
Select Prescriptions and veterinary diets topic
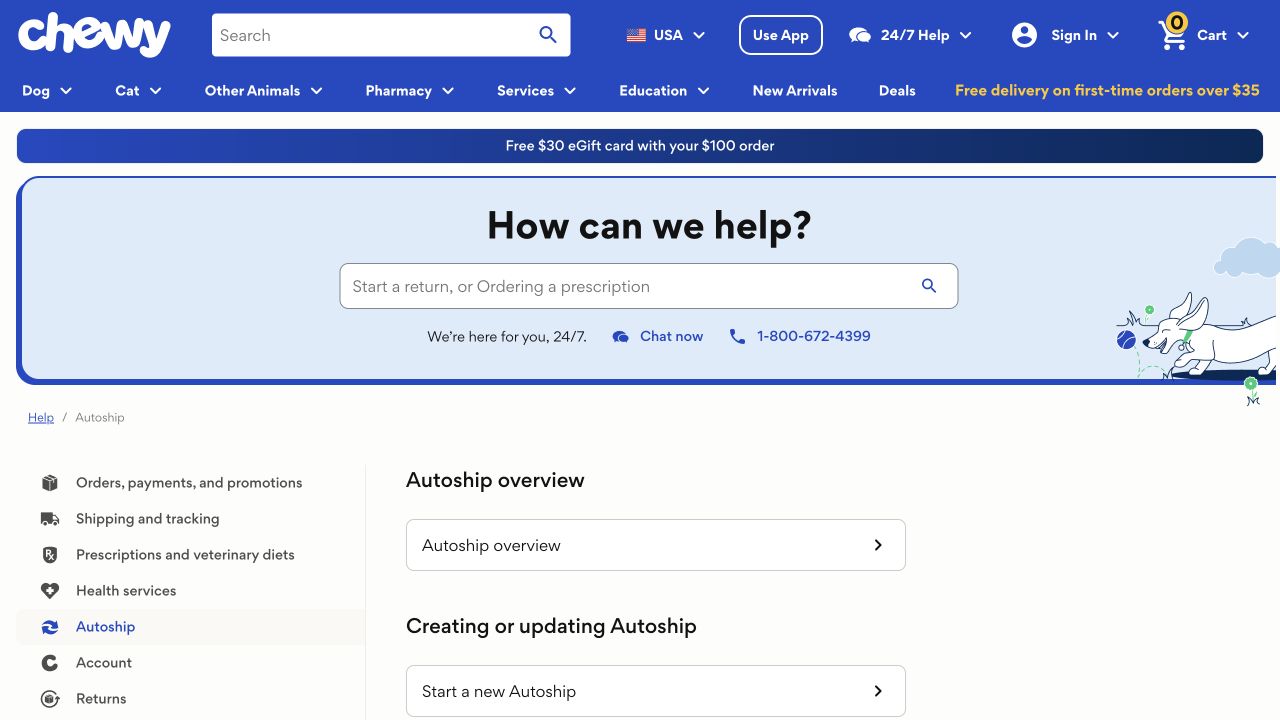pyautogui.click(x=185, y=555)
